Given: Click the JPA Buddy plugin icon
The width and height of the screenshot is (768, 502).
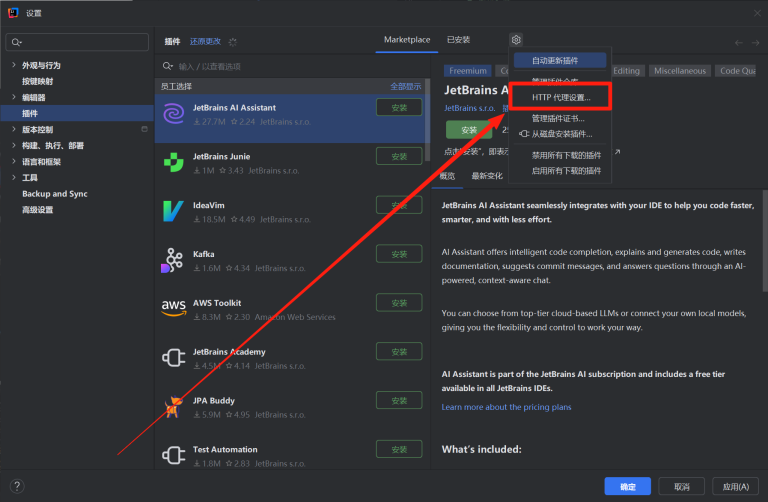Looking at the screenshot, I should (173, 407).
